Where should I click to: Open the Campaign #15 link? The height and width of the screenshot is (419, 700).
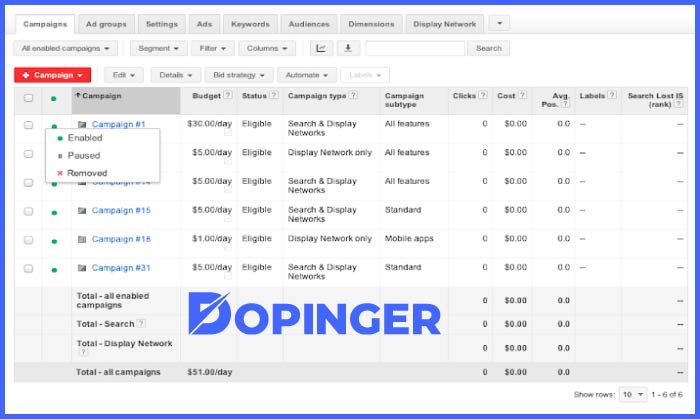click(x=121, y=210)
